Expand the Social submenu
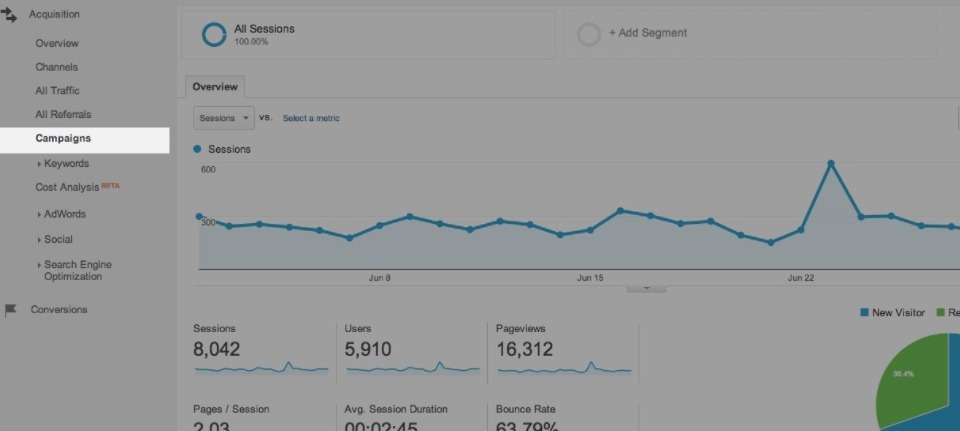 point(55,239)
